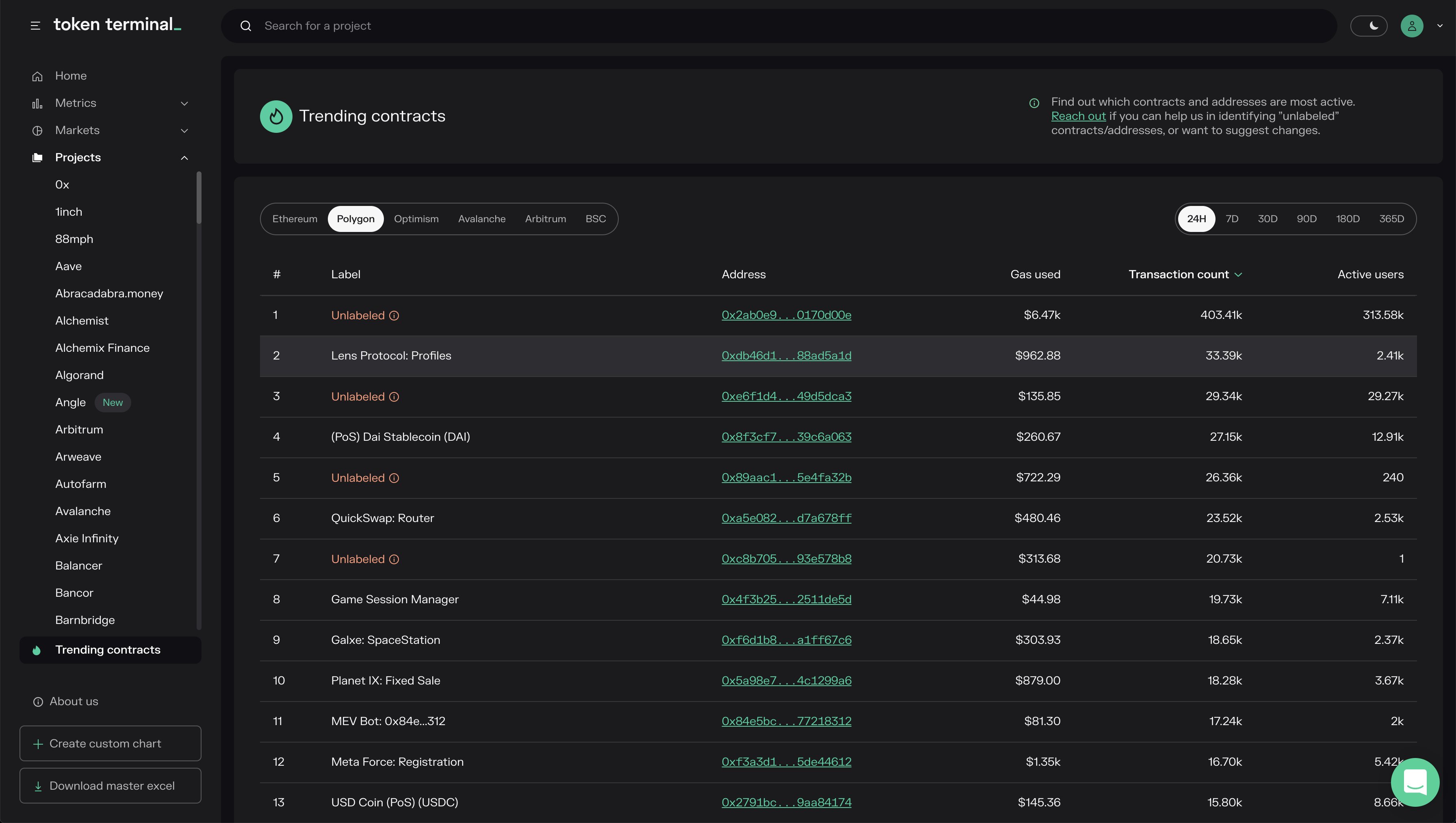Select the 7D time range

[x=1232, y=219]
